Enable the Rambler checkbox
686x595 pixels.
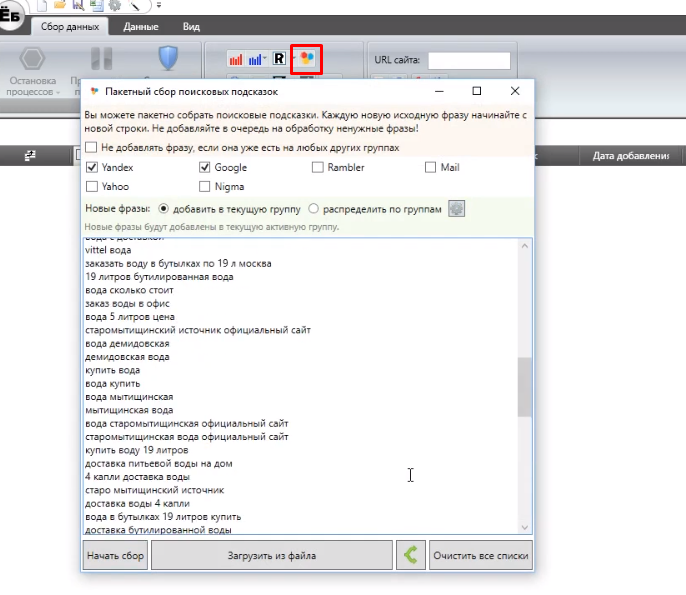[x=318, y=167]
